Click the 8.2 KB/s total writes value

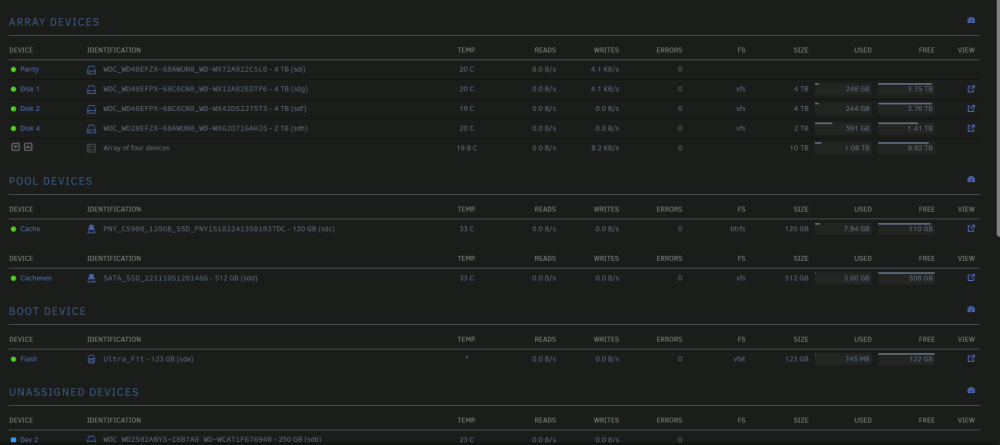pyautogui.click(x=605, y=148)
